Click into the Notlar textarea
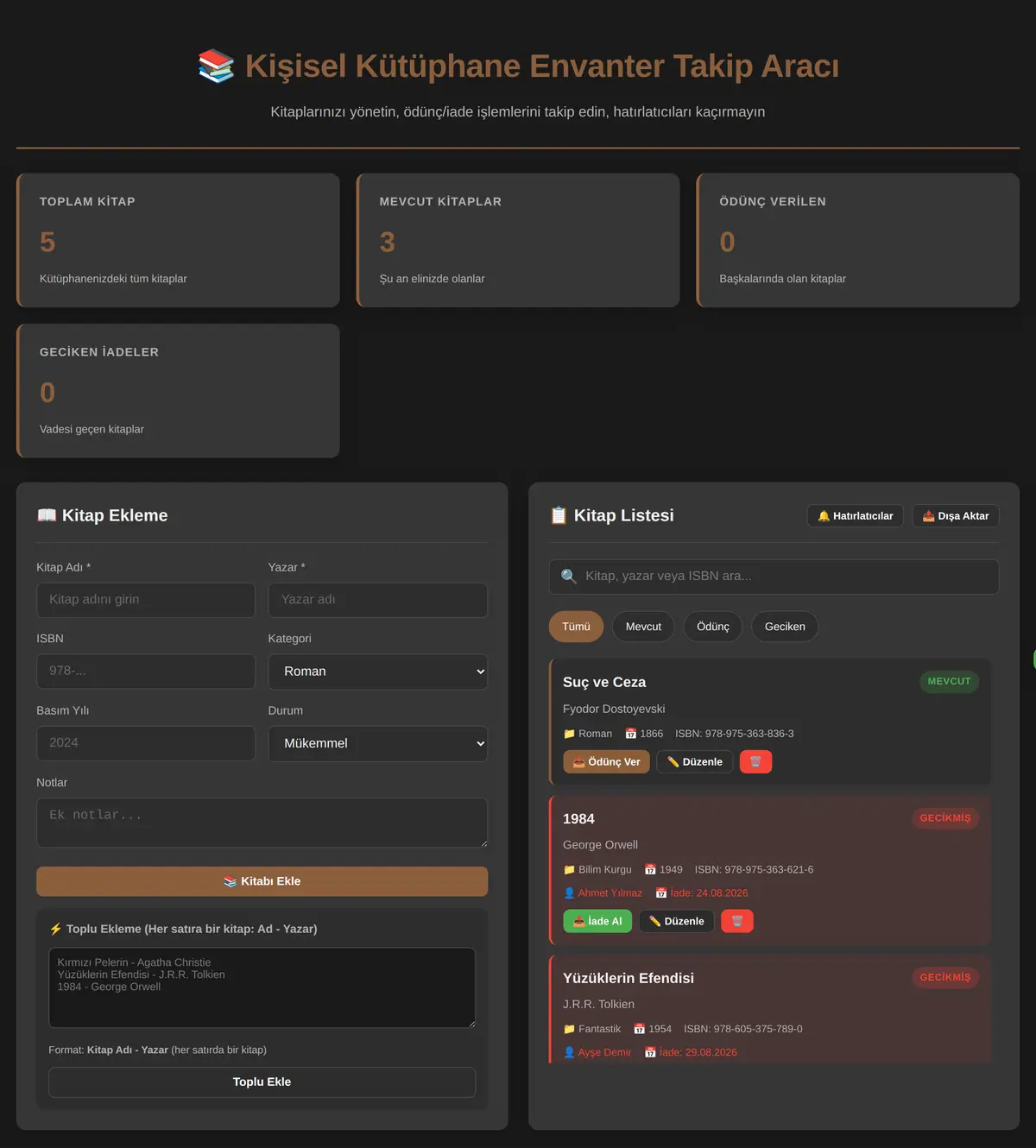Screen dimensions: 1036x1148 pos(262,823)
